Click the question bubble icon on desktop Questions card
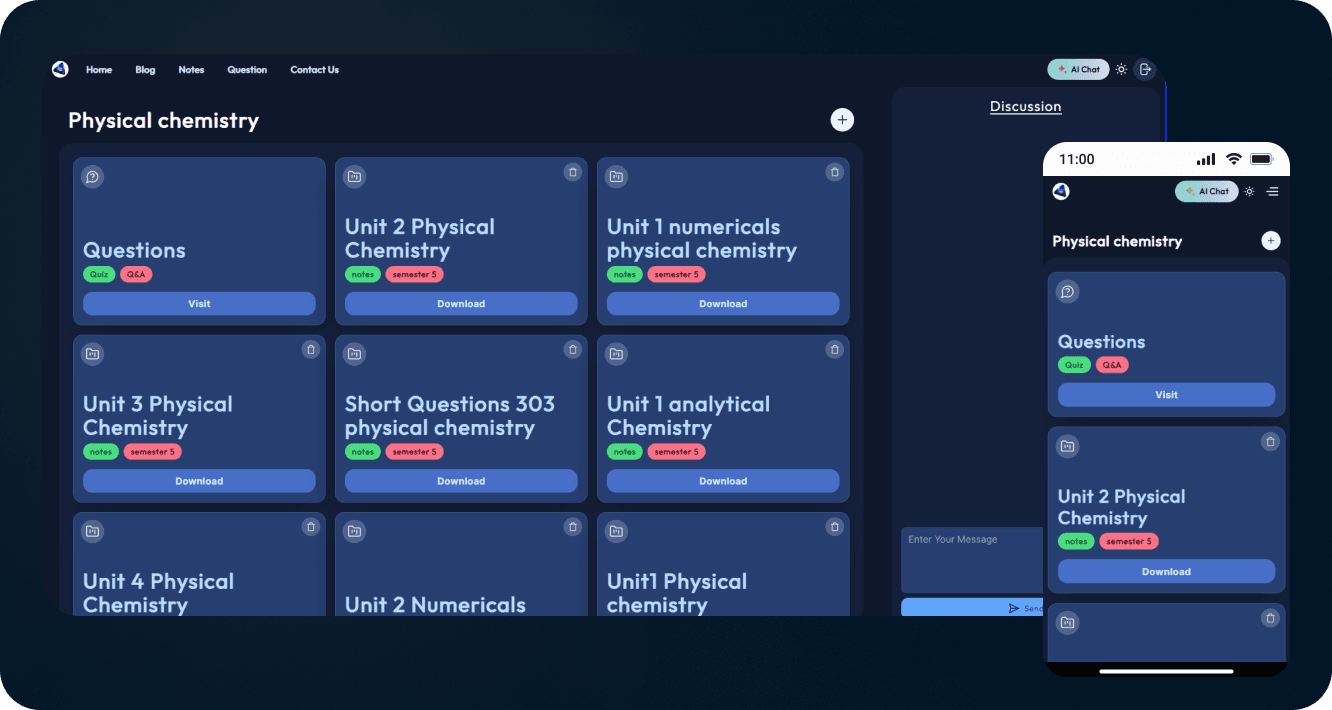1332x710 pixels. [92, 177]
